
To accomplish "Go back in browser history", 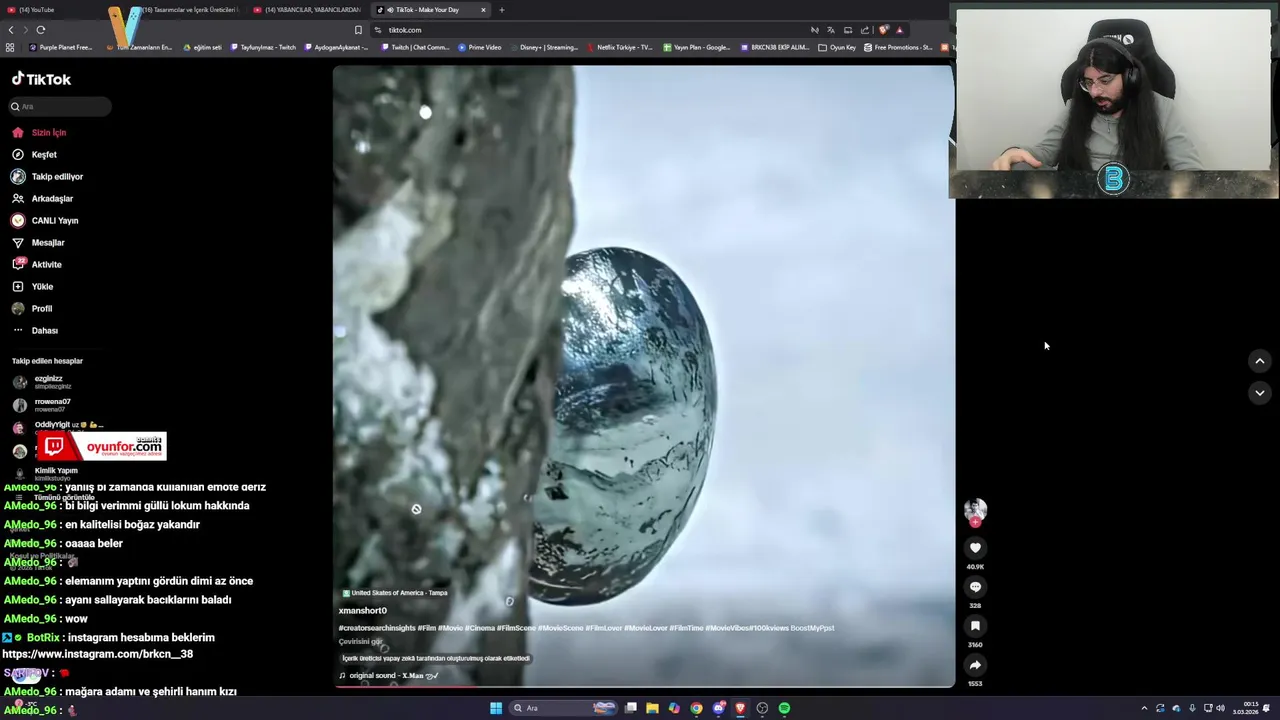I will 11,30.
